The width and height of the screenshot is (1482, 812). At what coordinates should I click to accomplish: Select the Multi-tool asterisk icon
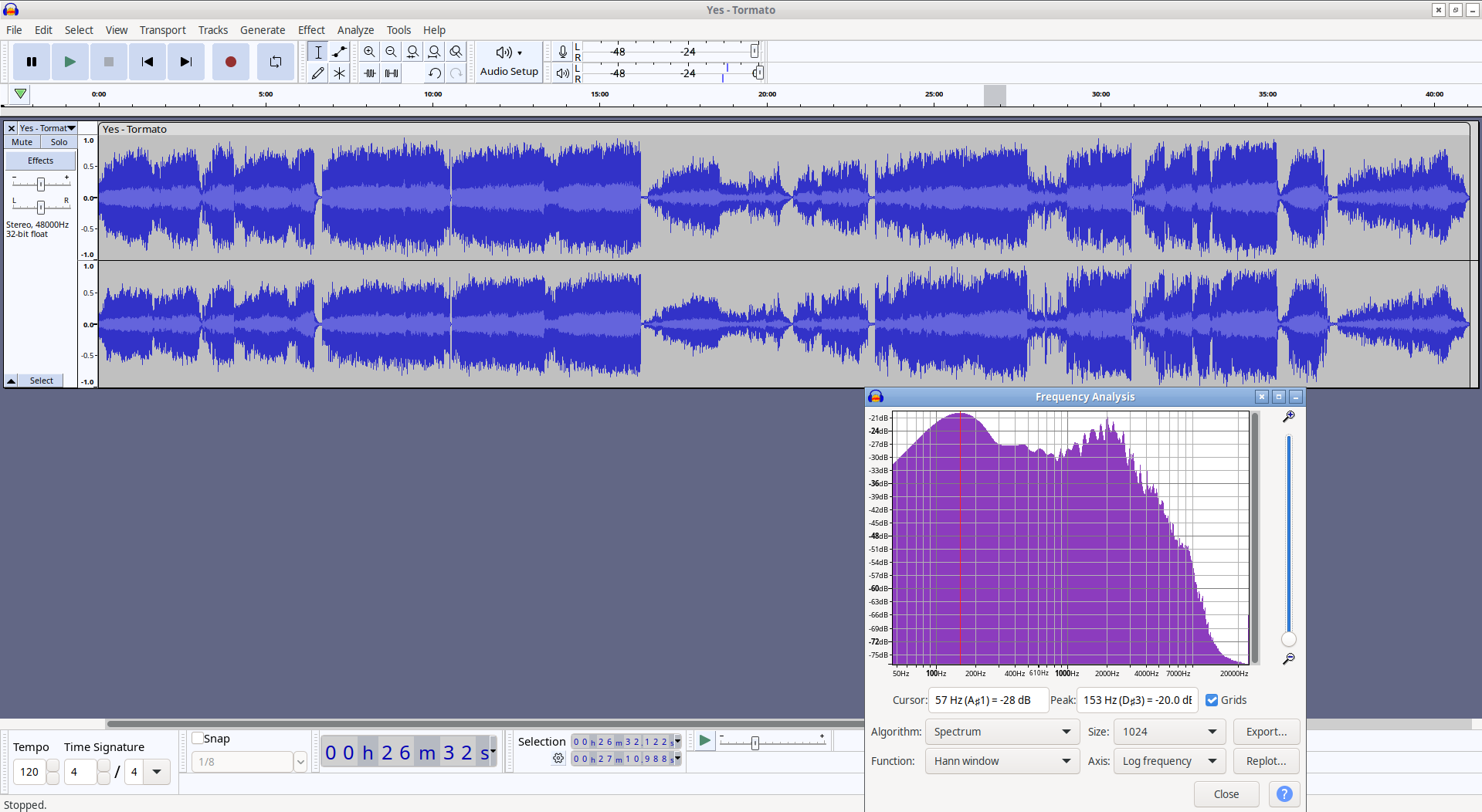(x=339, y=73)
